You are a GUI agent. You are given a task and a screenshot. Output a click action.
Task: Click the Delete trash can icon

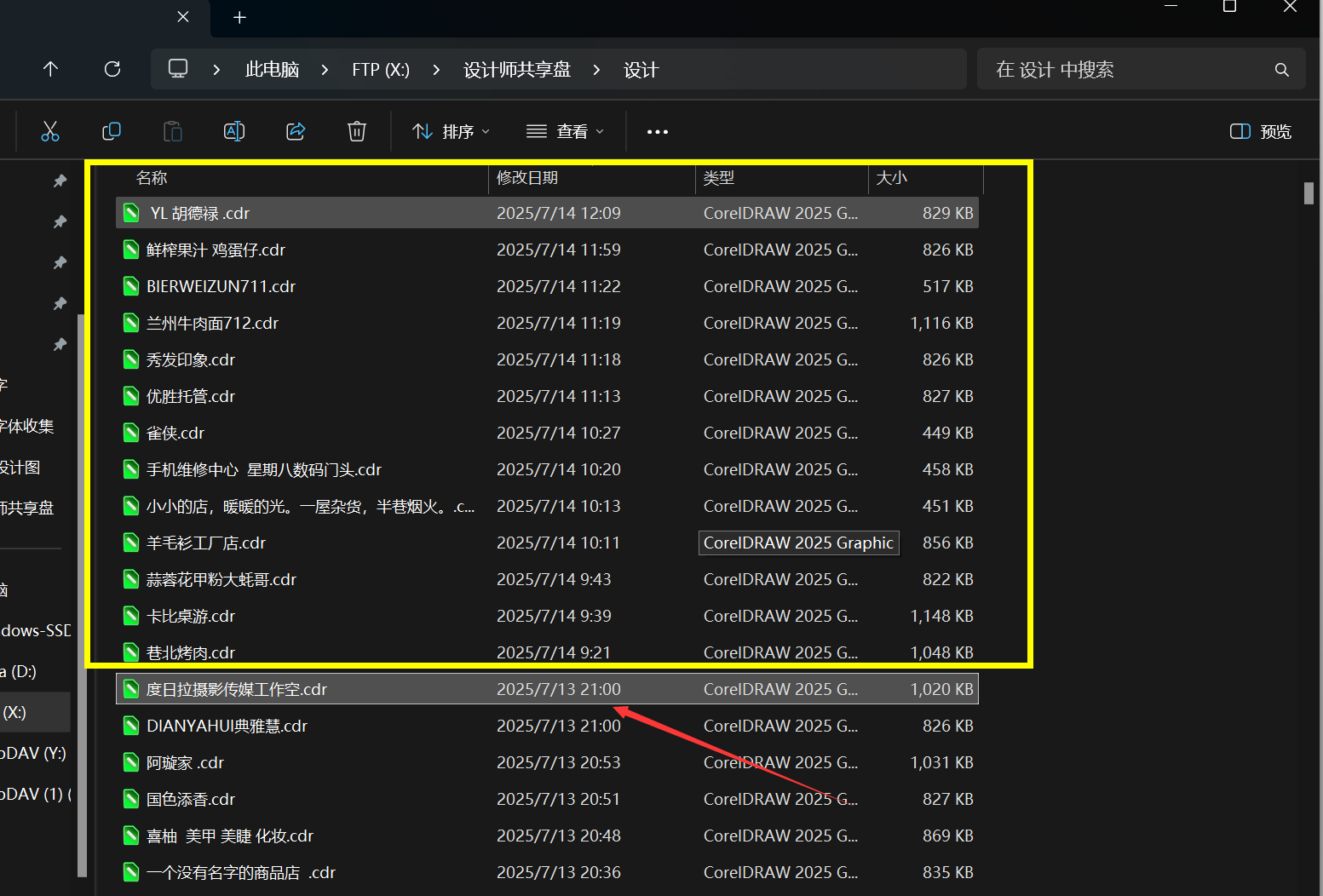point(357,131)
